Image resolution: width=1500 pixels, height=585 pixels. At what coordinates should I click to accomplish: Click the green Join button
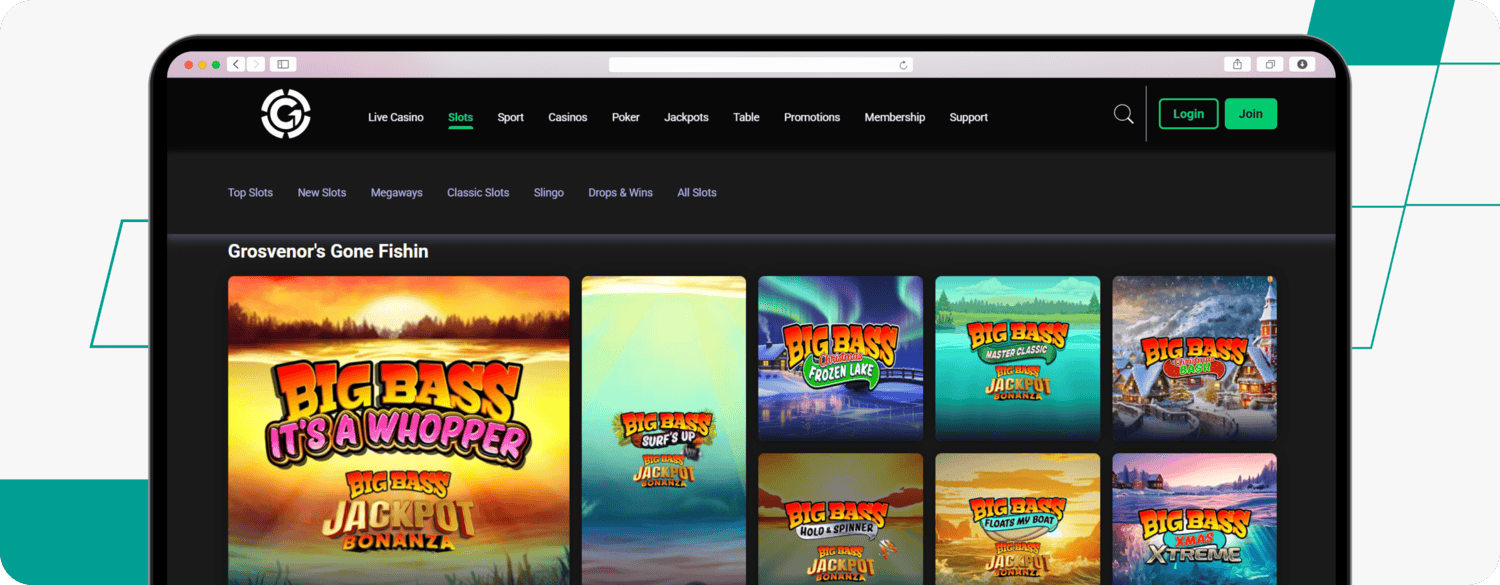[1251, 114]
